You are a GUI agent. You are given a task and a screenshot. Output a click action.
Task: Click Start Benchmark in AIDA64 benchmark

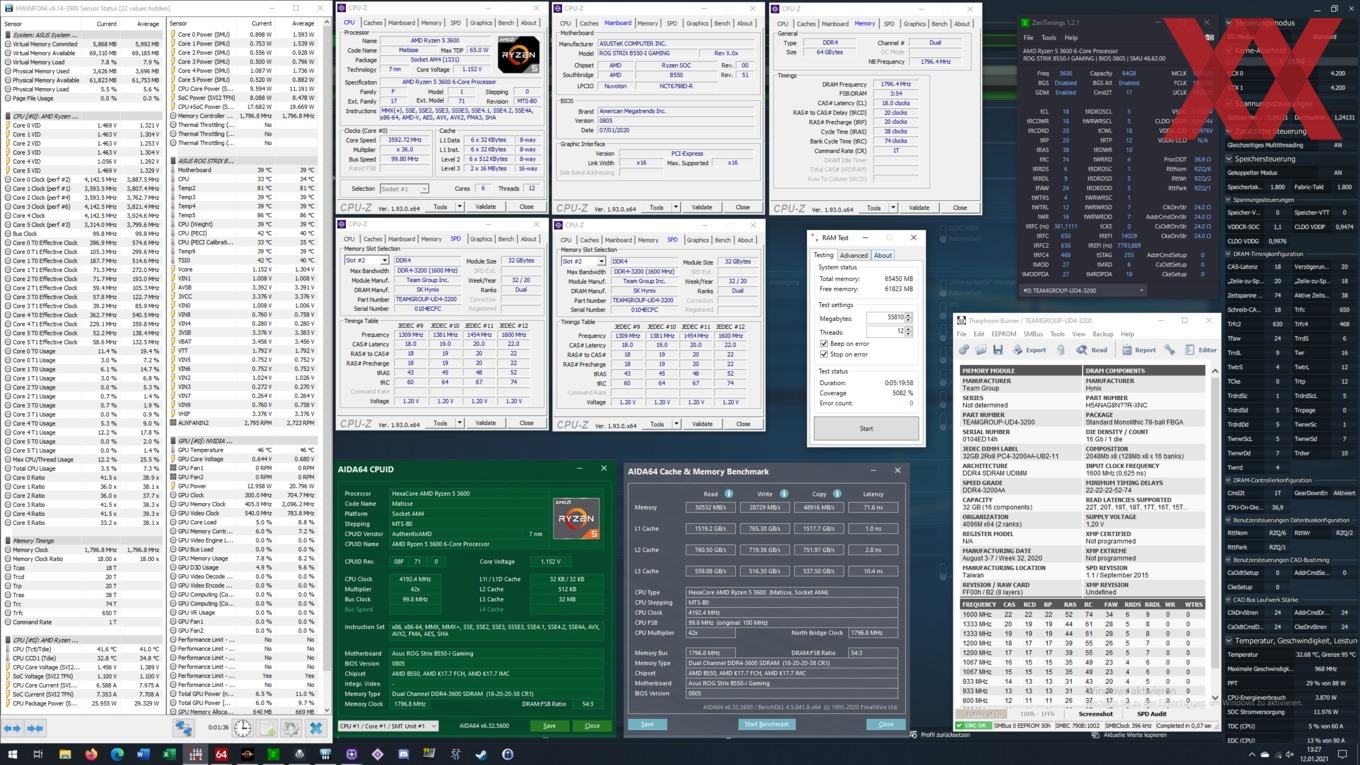point(766,724)
